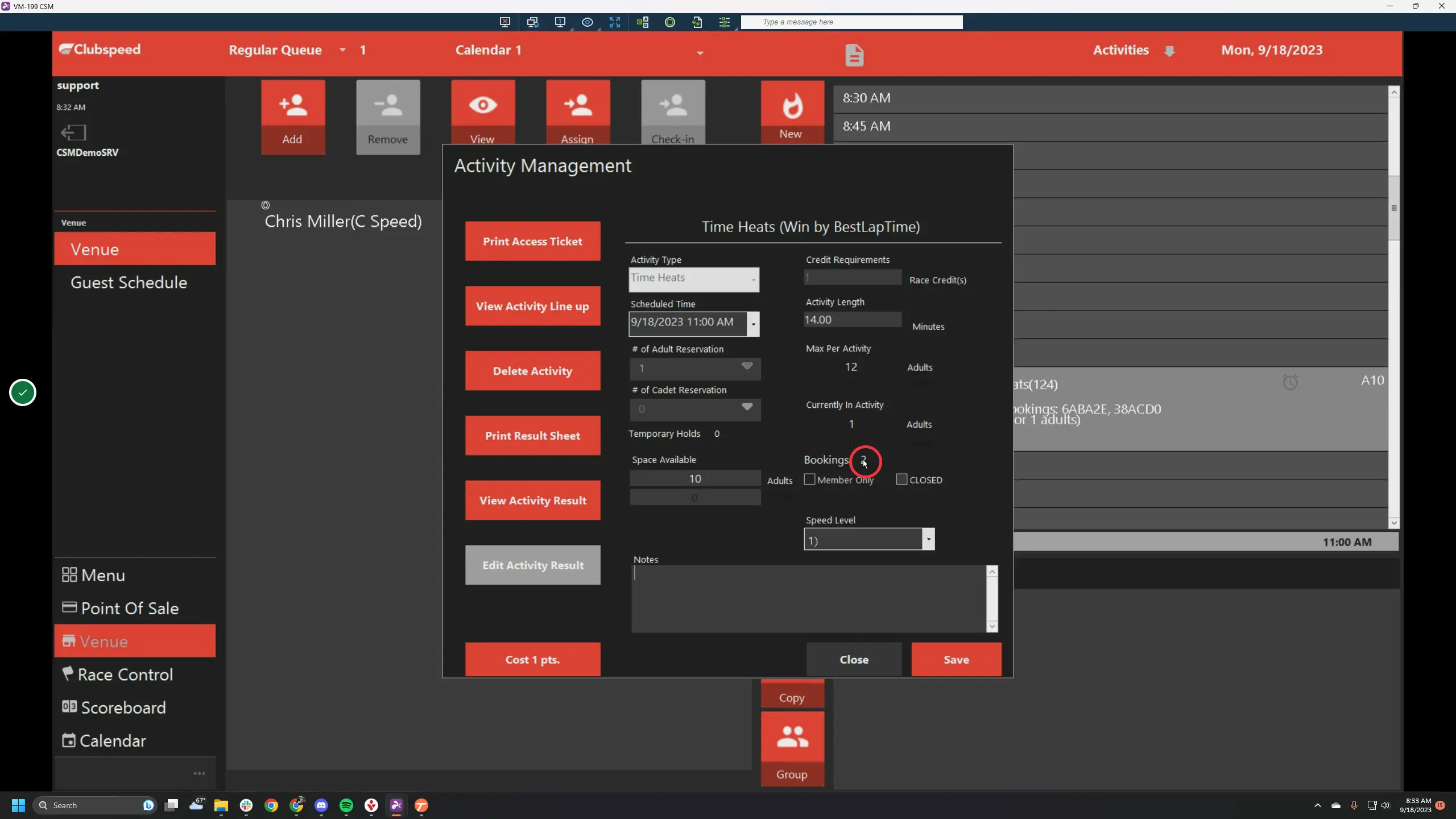Image resolution: width=1456 pixels, height=819 pixels.
Task: Expand the Calendar 1 dropdown arrow
Action: click(700, 52)
